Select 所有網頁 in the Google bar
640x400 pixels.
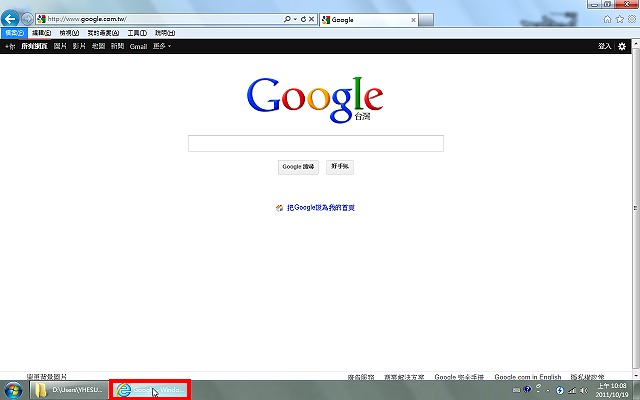[x=34, y=47]
